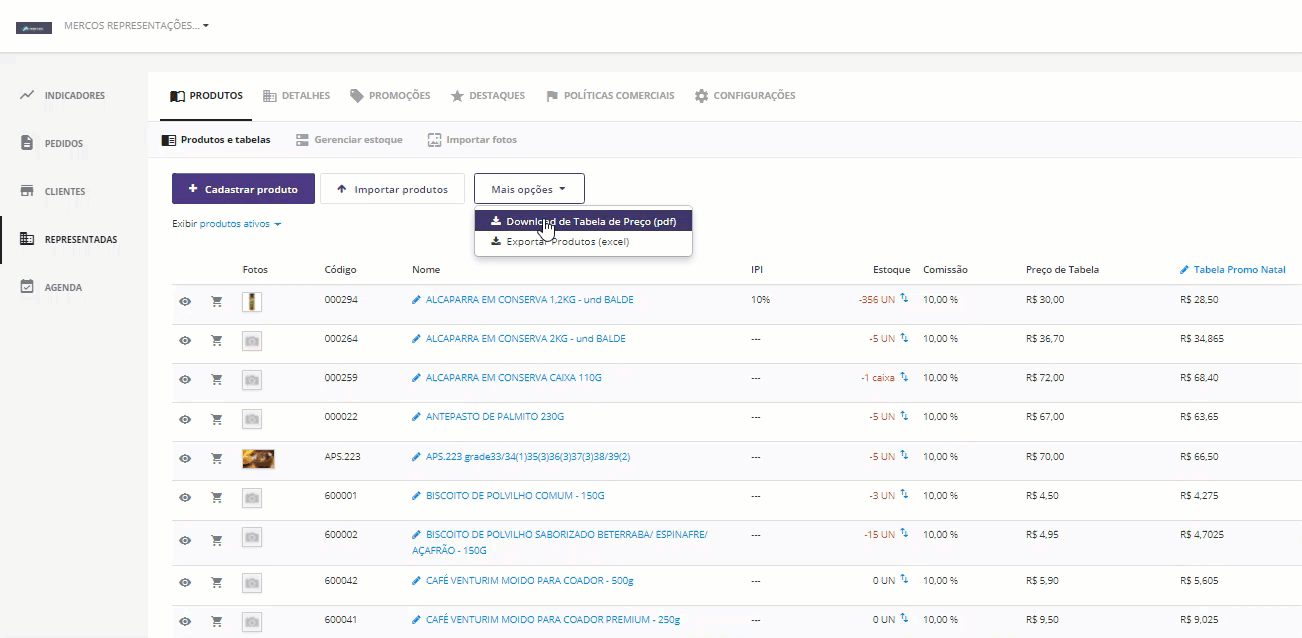Click eye icon for BISCOITO DE POLVILHO COMUM

[x=185, y=497]
